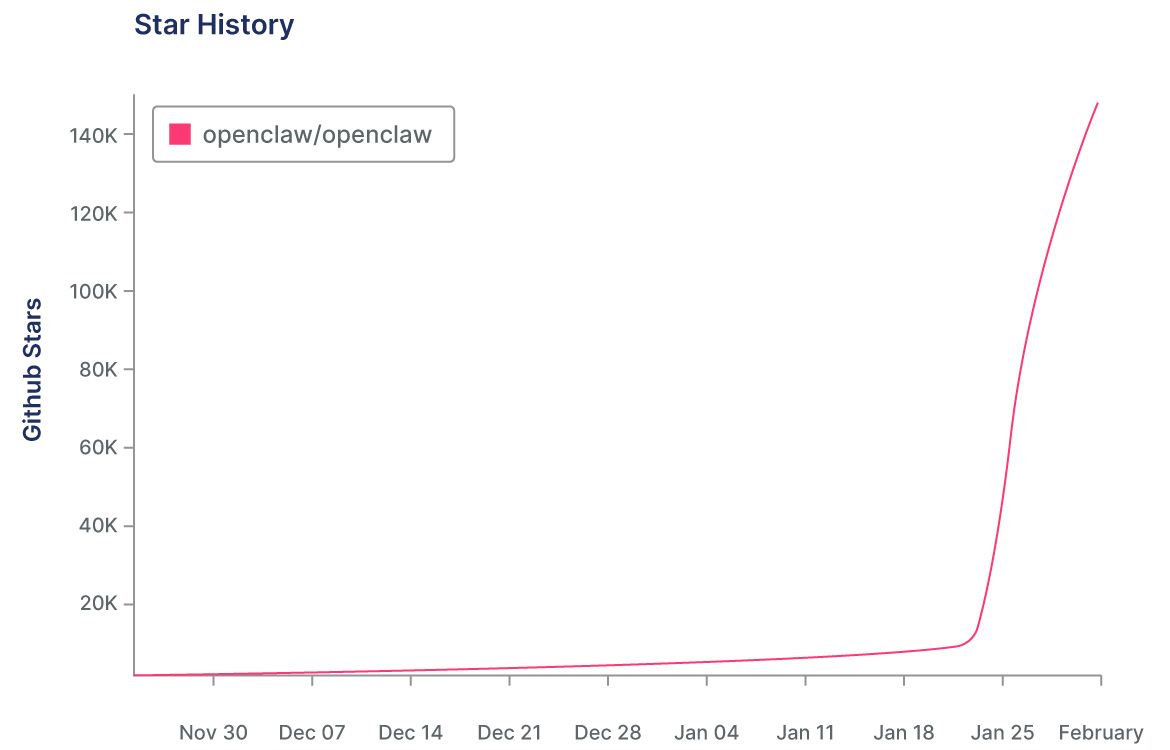The width and height of the screenshot is (1170, 750).
Task: Select the 100K y-axis tick label
Action: tap(97, 291)
